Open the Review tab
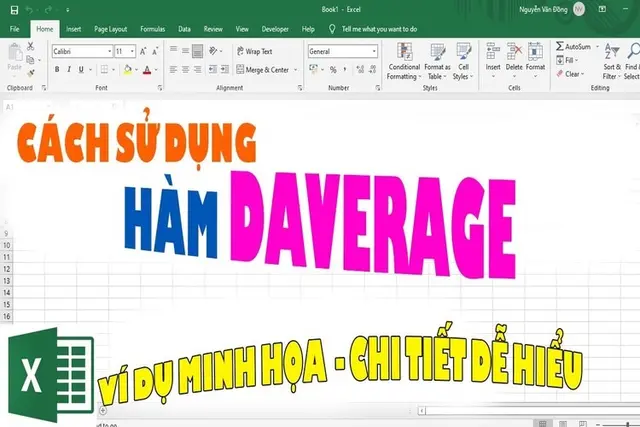 point(213,29)
